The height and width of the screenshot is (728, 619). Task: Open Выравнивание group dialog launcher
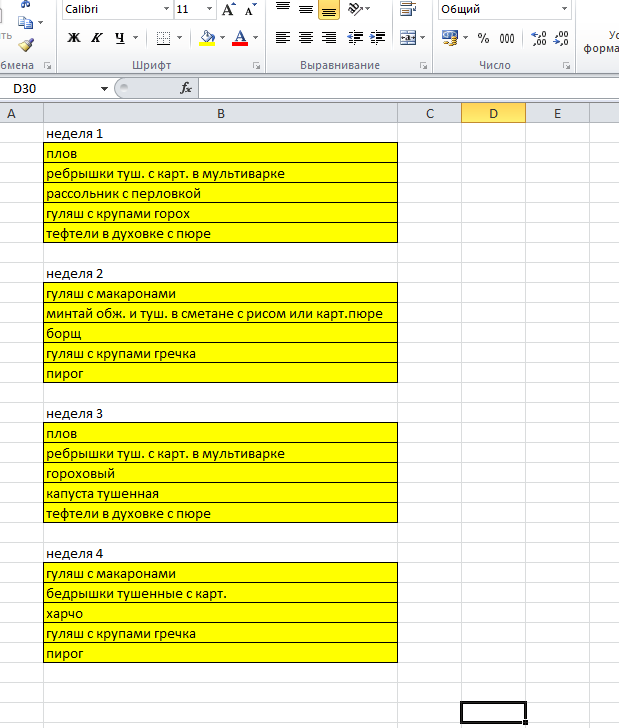[x=424, y=65]
